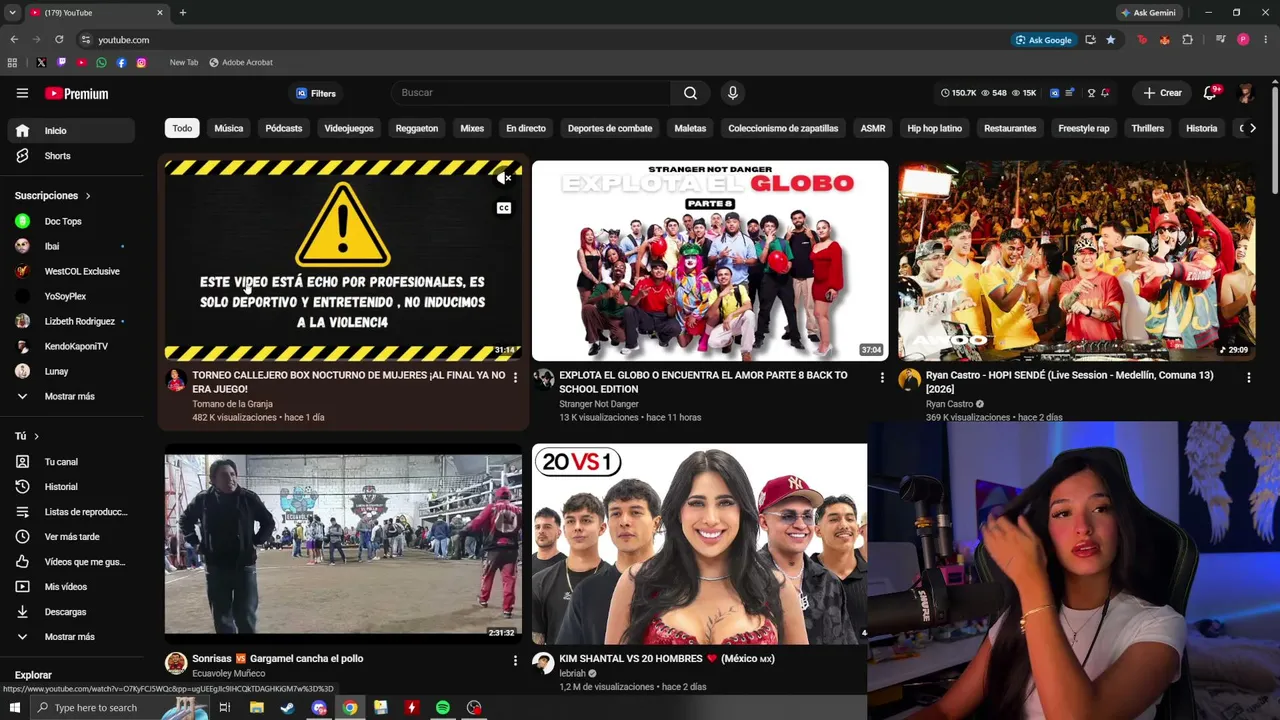Open Kim Shantal vs 20 Hombres thumbnail
Viewport: 1280px width, 720px height.
699,544
